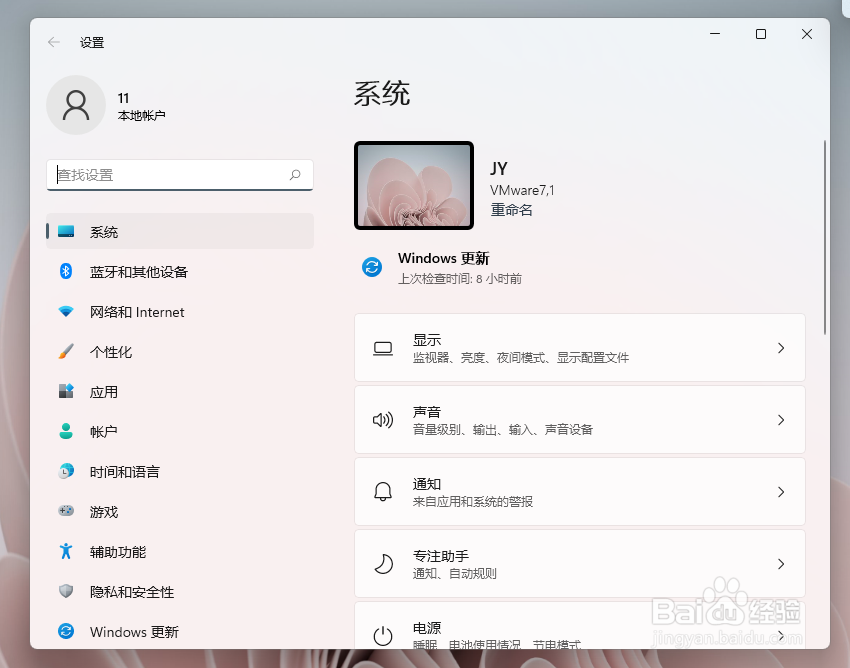850x668 pixels.
Task: Click the gamepad 游戏 icon
Action: (x=66, y=511)
